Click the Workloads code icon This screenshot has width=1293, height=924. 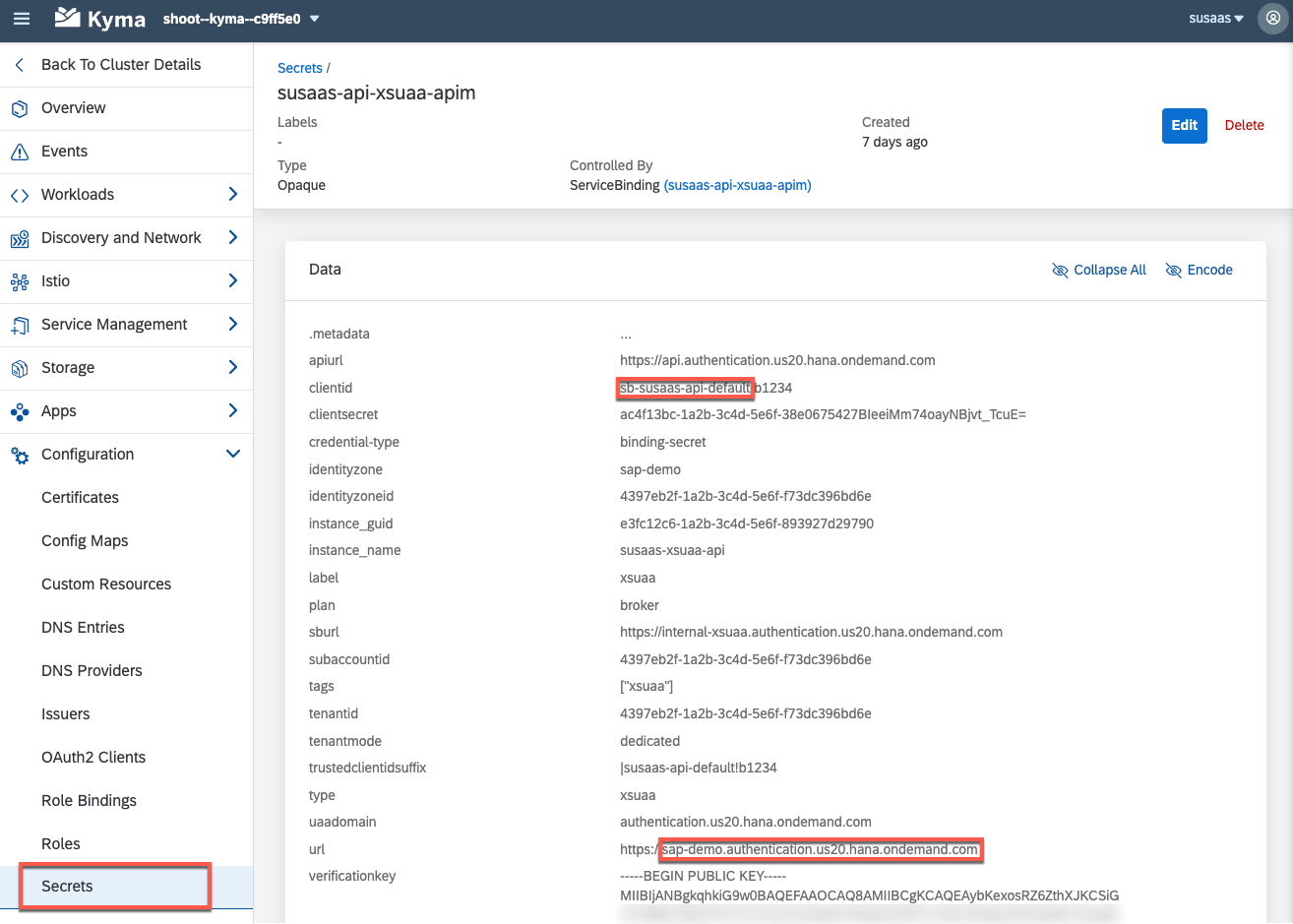coord(20,195)
